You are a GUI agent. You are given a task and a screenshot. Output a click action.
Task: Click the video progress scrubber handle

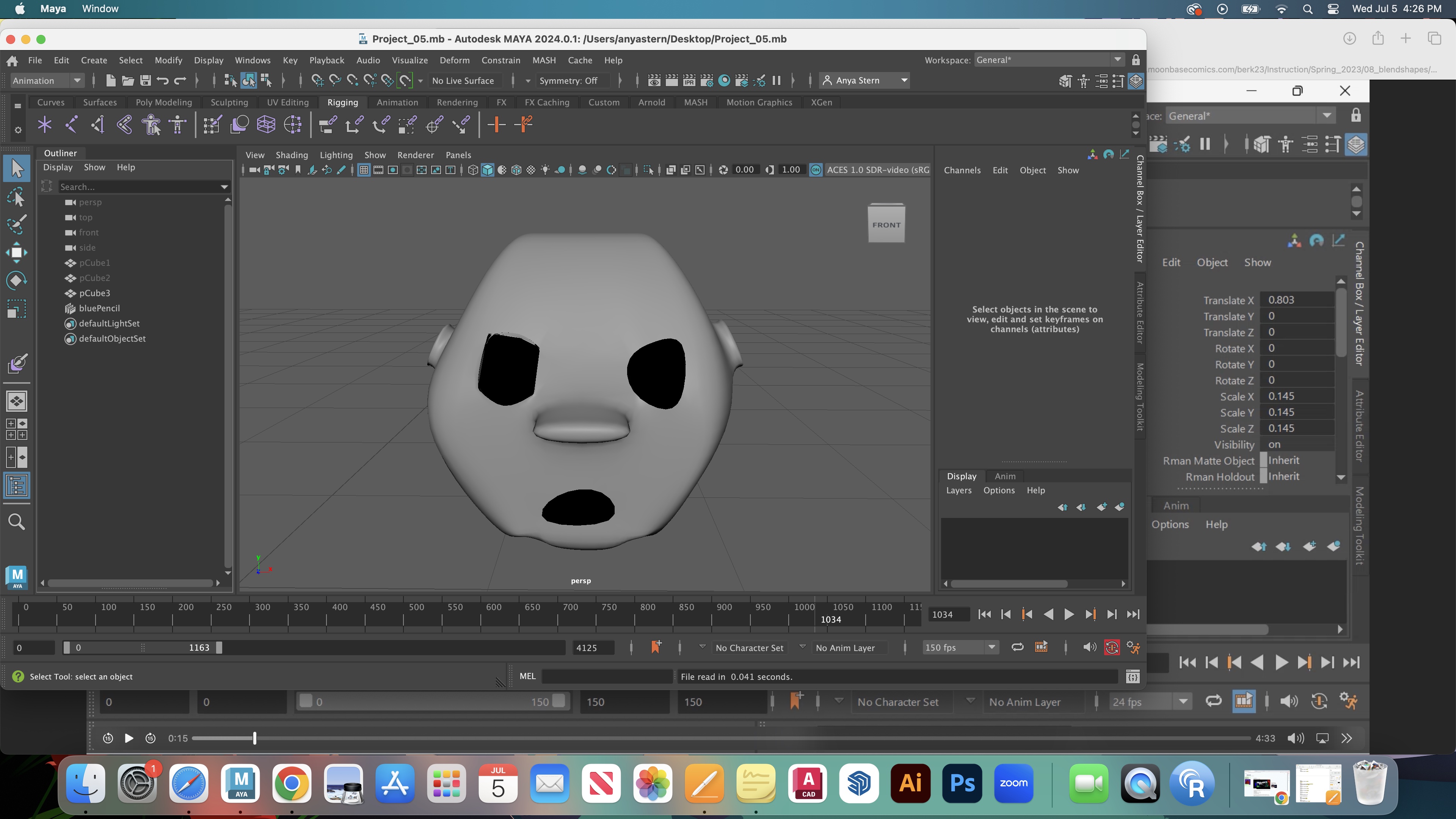pyautogui.click(x=254, y=738)
